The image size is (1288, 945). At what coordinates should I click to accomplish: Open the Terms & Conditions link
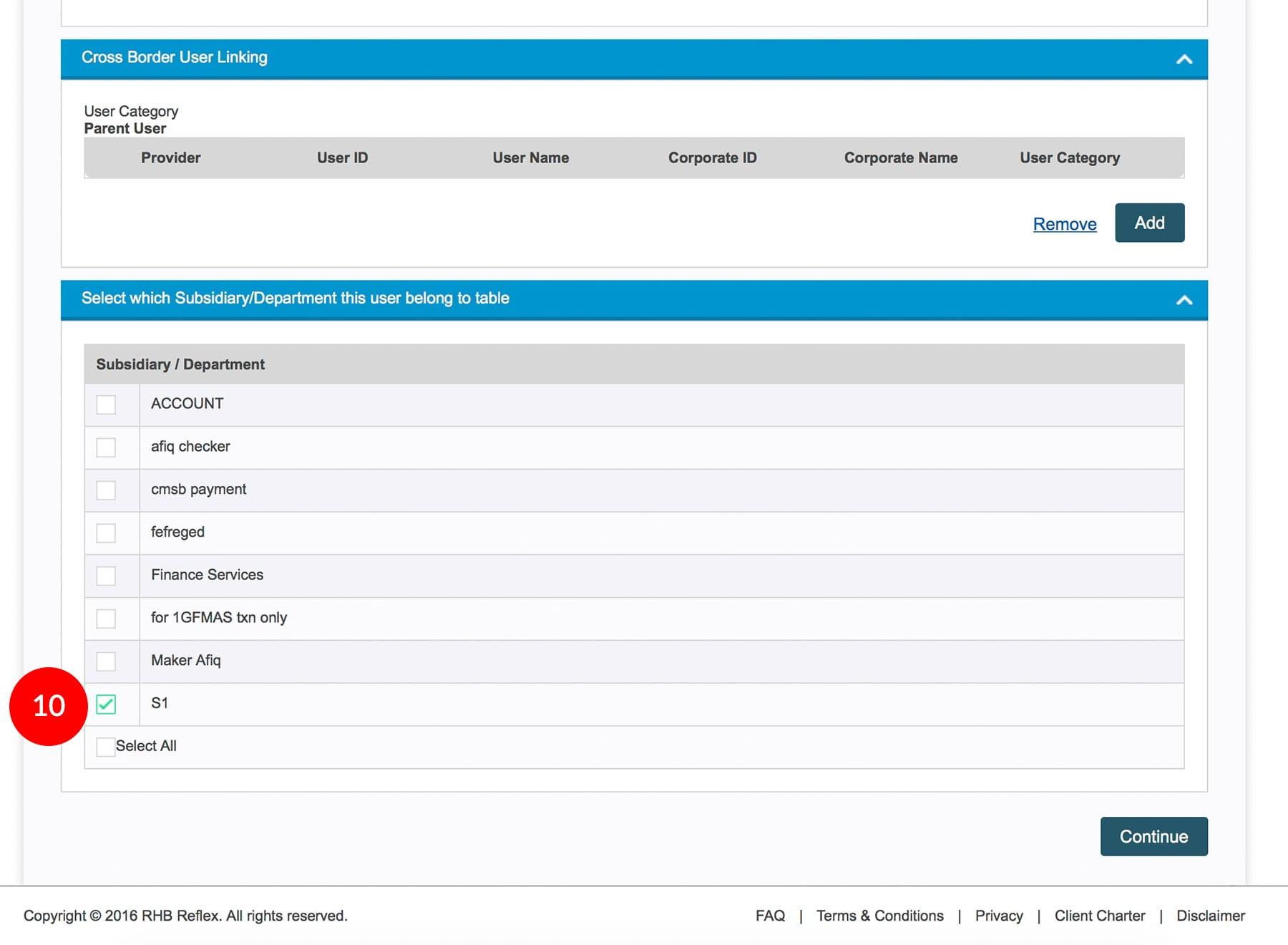click(x=879, y=916)
